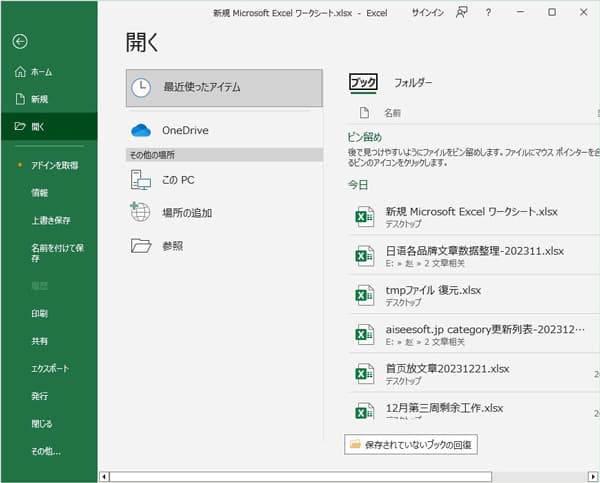Click the 参照 folder icon
The height and width of the screenshot is (483, 600).
point(141,246)
